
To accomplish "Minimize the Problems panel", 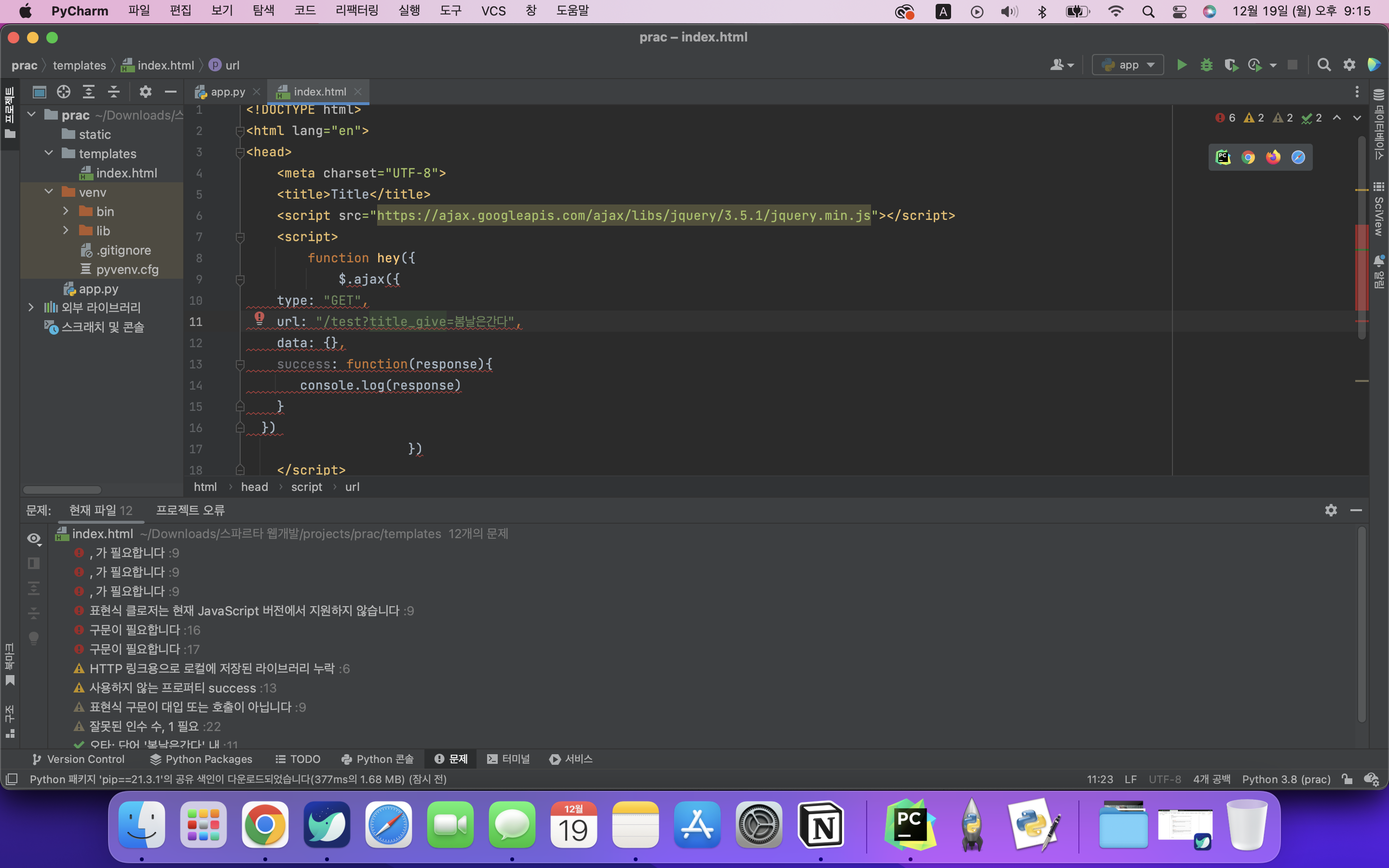I will (x=1356, y=510).
